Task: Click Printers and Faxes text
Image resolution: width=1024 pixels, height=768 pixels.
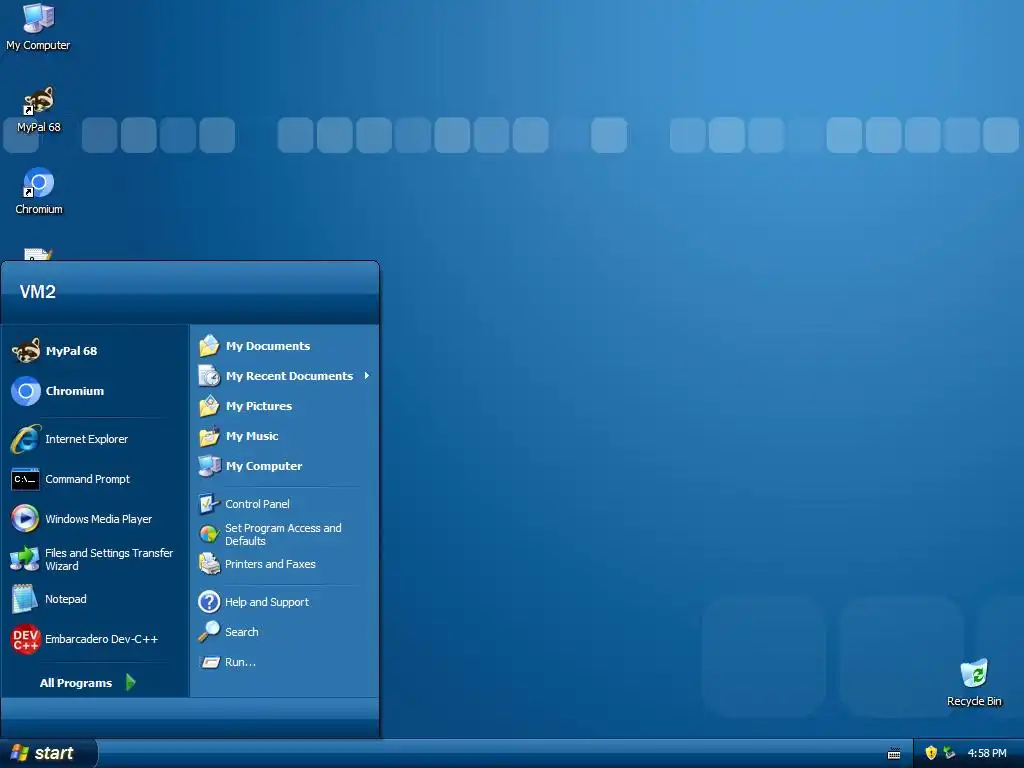Action: (x=270, y=564)
